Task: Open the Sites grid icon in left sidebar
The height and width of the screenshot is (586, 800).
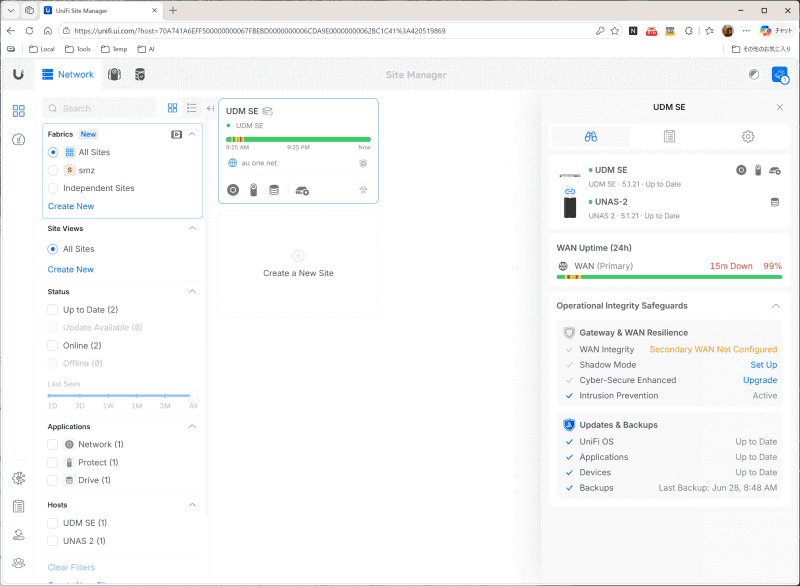Action: [19, 111]
